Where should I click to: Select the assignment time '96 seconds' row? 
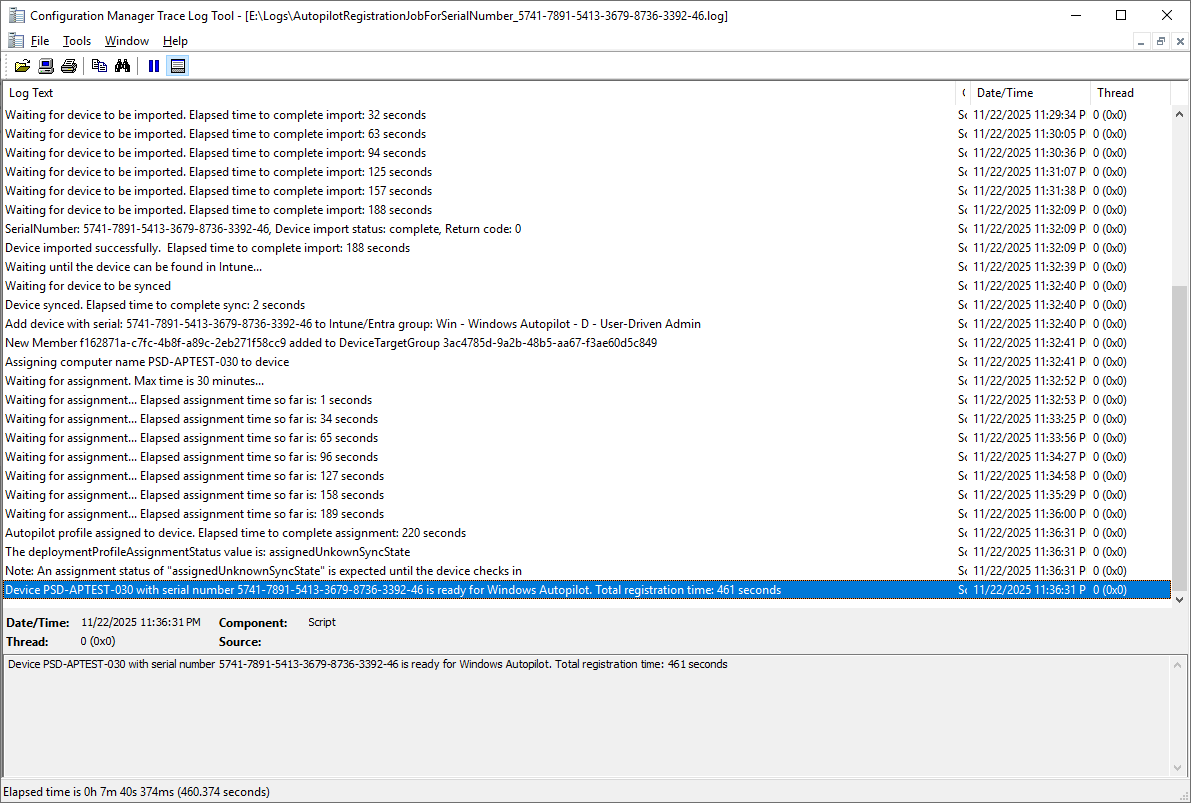(x=586, y=457)
